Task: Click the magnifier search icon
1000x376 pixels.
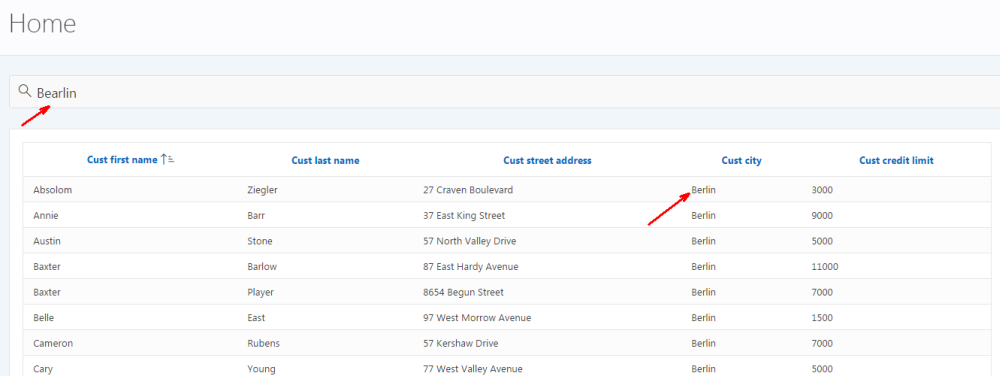Action: [25, 90]
